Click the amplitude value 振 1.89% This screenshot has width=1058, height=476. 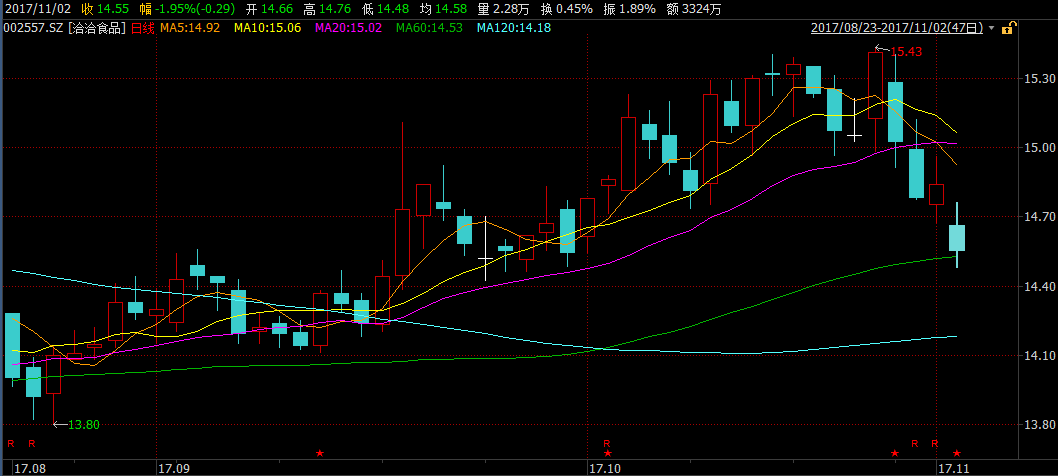(x=628, y=9)
